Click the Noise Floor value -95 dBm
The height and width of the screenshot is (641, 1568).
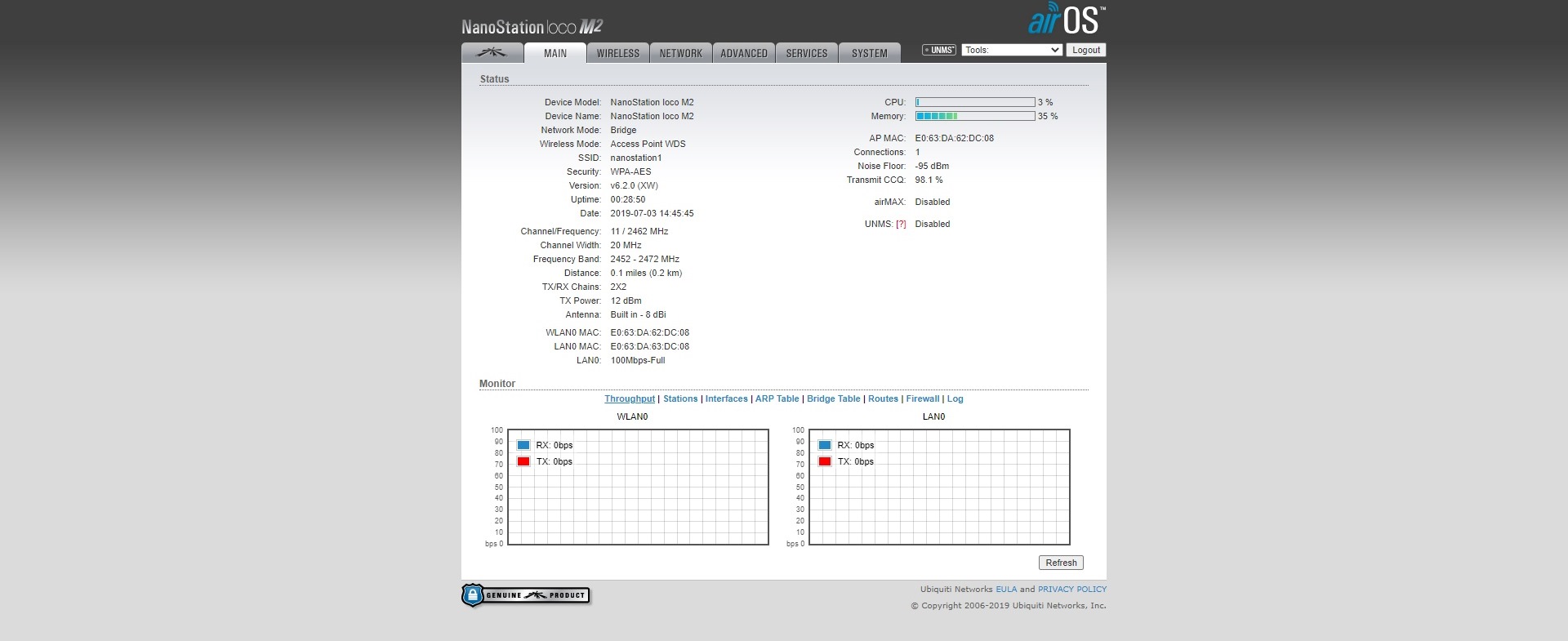(932, 166)
